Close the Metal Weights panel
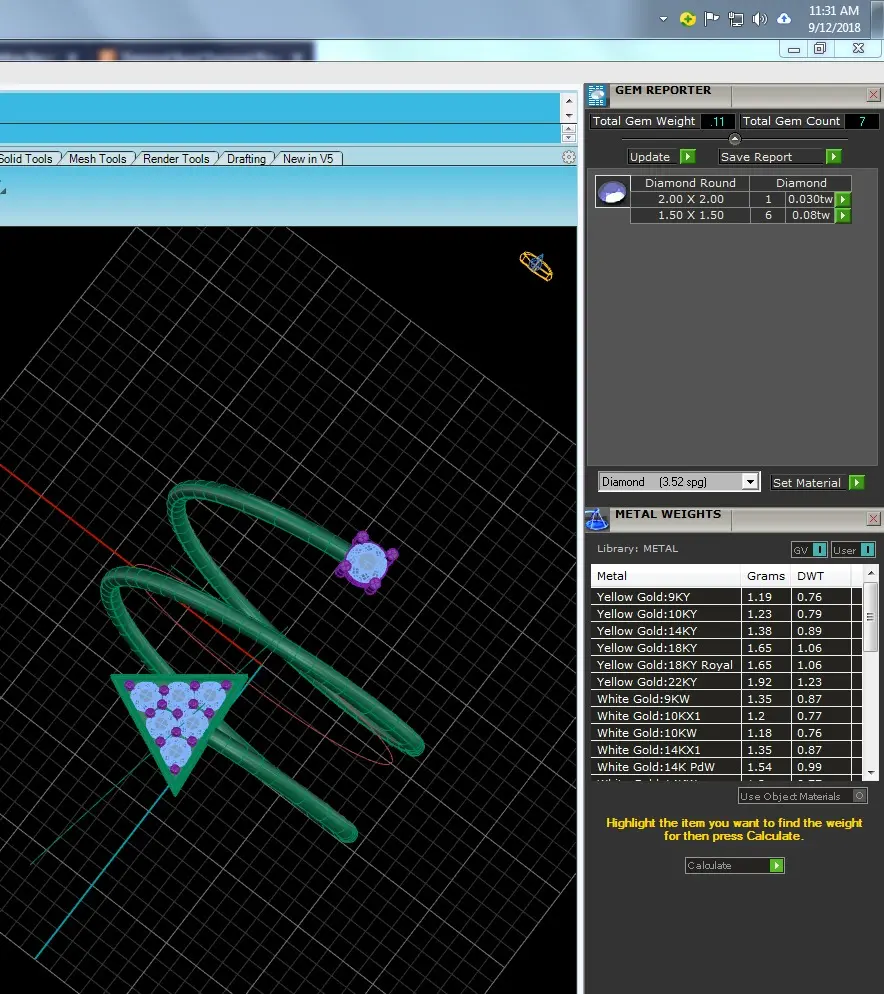 tap(873, 519)
